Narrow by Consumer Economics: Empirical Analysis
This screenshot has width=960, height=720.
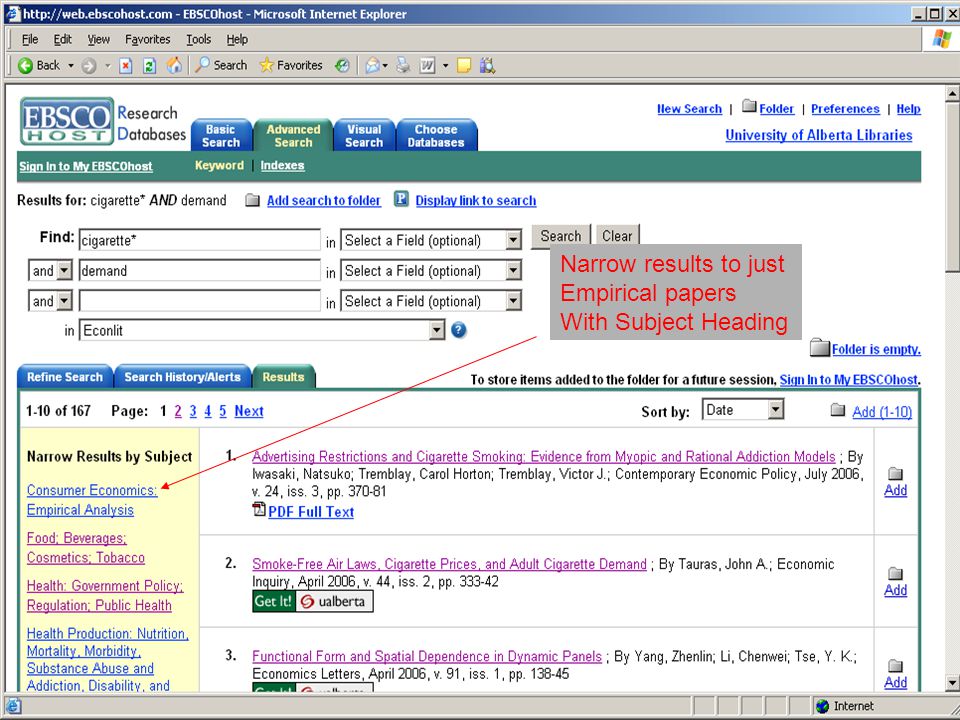(92, 500)
